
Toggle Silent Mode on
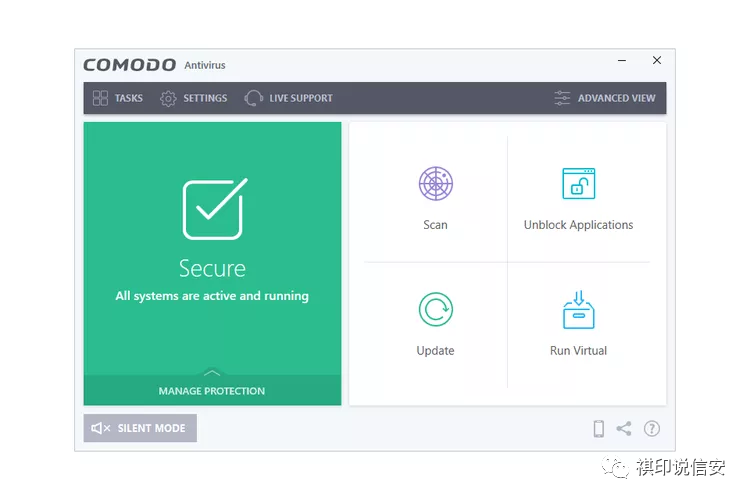pos(140,428)
